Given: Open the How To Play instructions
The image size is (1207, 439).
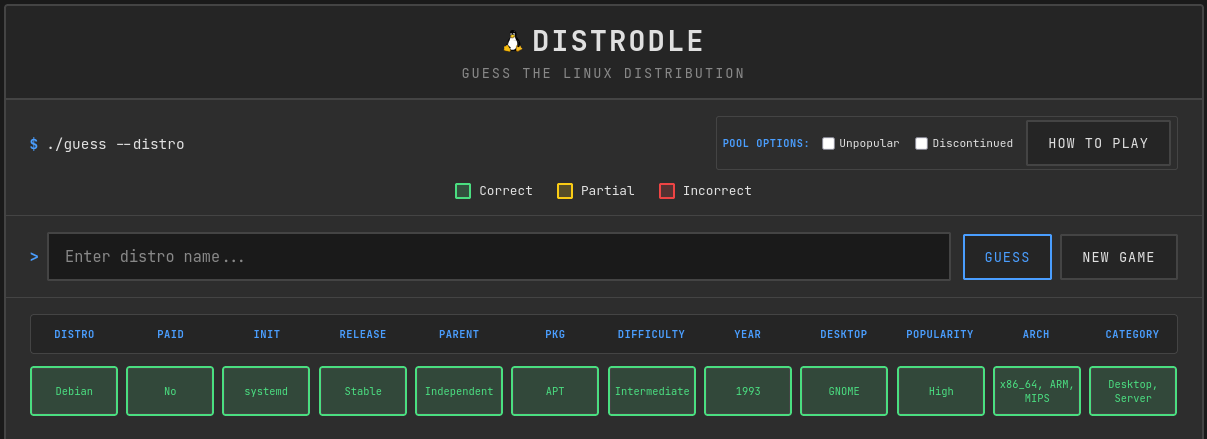Looking at the screenshot, I should click(x=1098, y=143).
